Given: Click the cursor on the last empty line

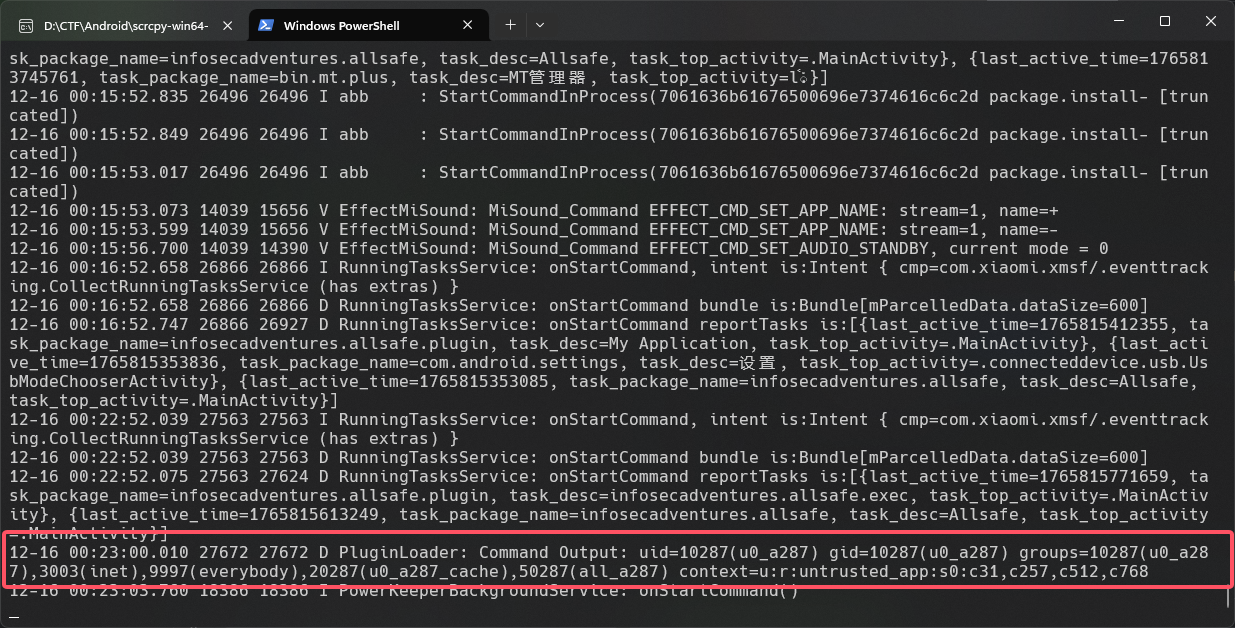Looking at the screenshot, I should [x=14, y=612].
